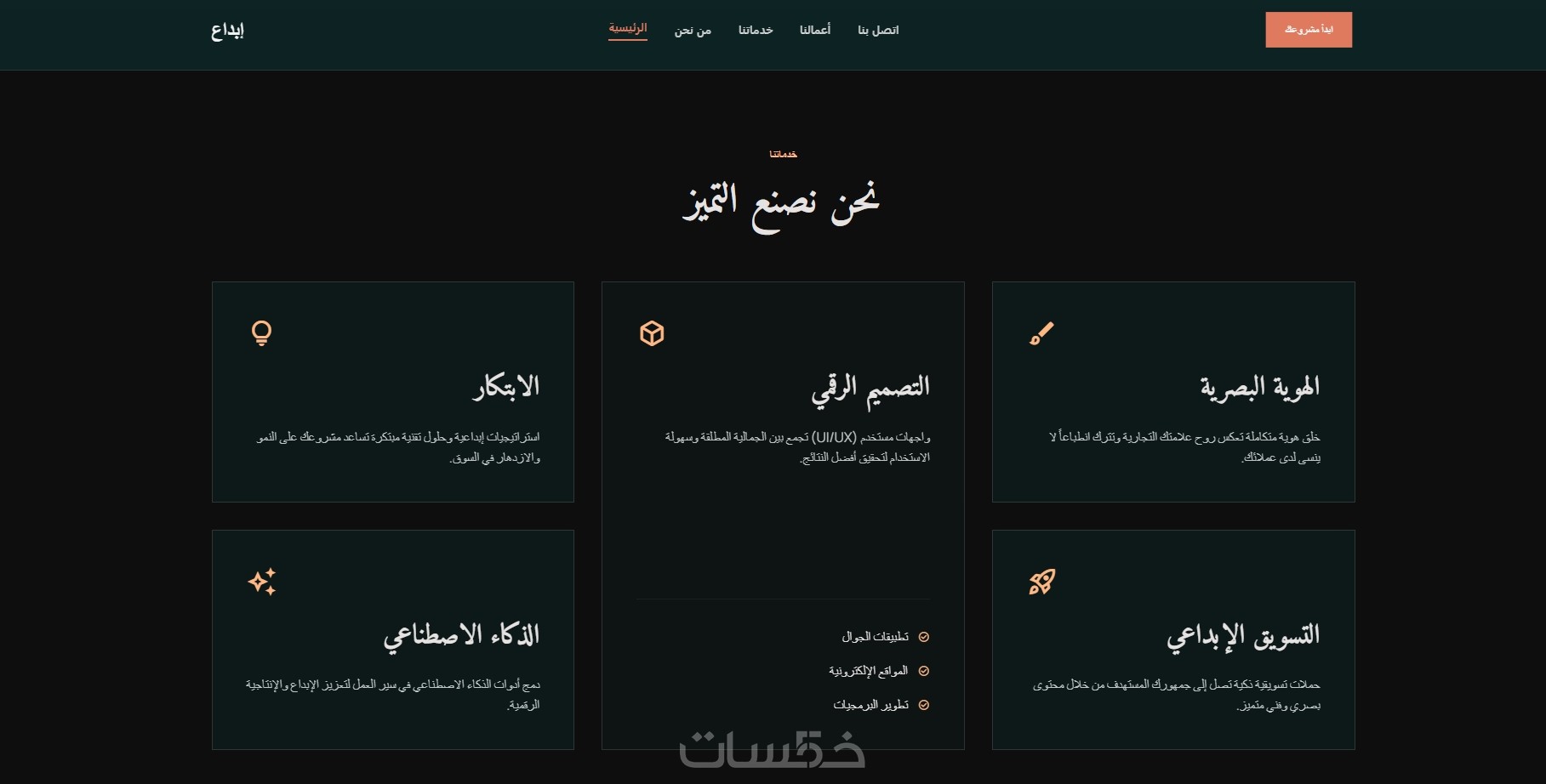Open the الرئيسية navigation tab
The height and width of the screenshot is (784, 1546).
pos(628,29)
